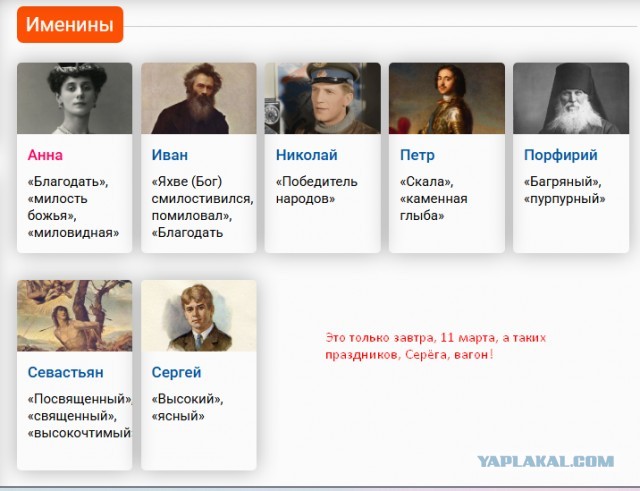Click the Сергей card watercolor portrait

click(x=199, y=316)
